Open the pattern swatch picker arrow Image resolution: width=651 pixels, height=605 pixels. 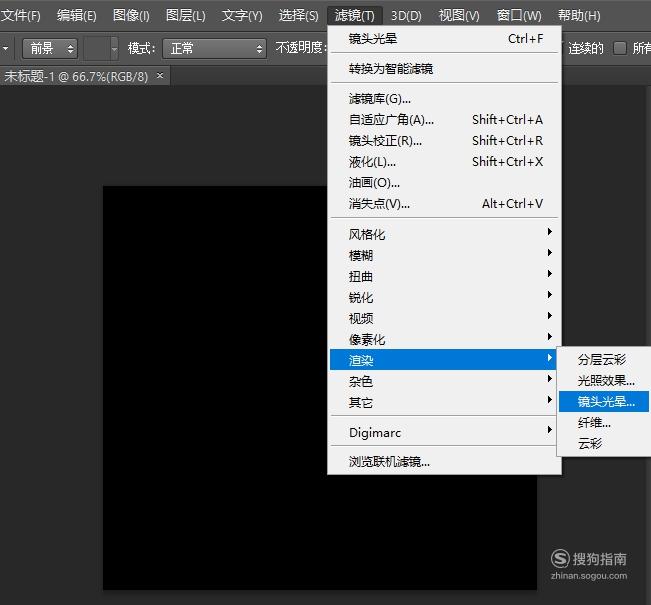click(114, 49)
